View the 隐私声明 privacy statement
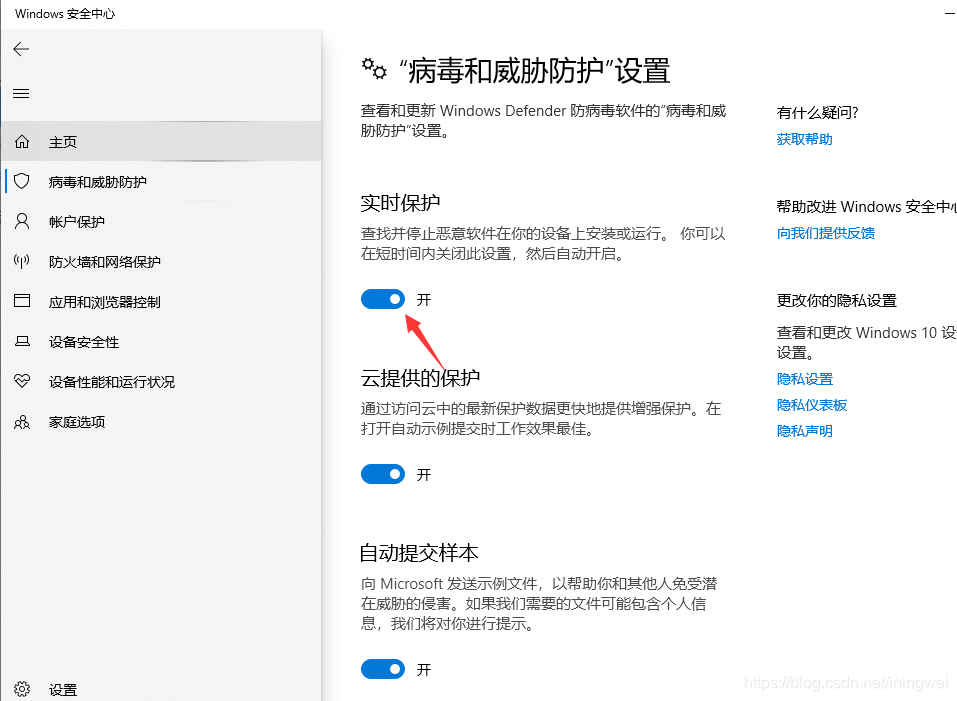This screenshot has height=701, width=957. pos(804,430)
